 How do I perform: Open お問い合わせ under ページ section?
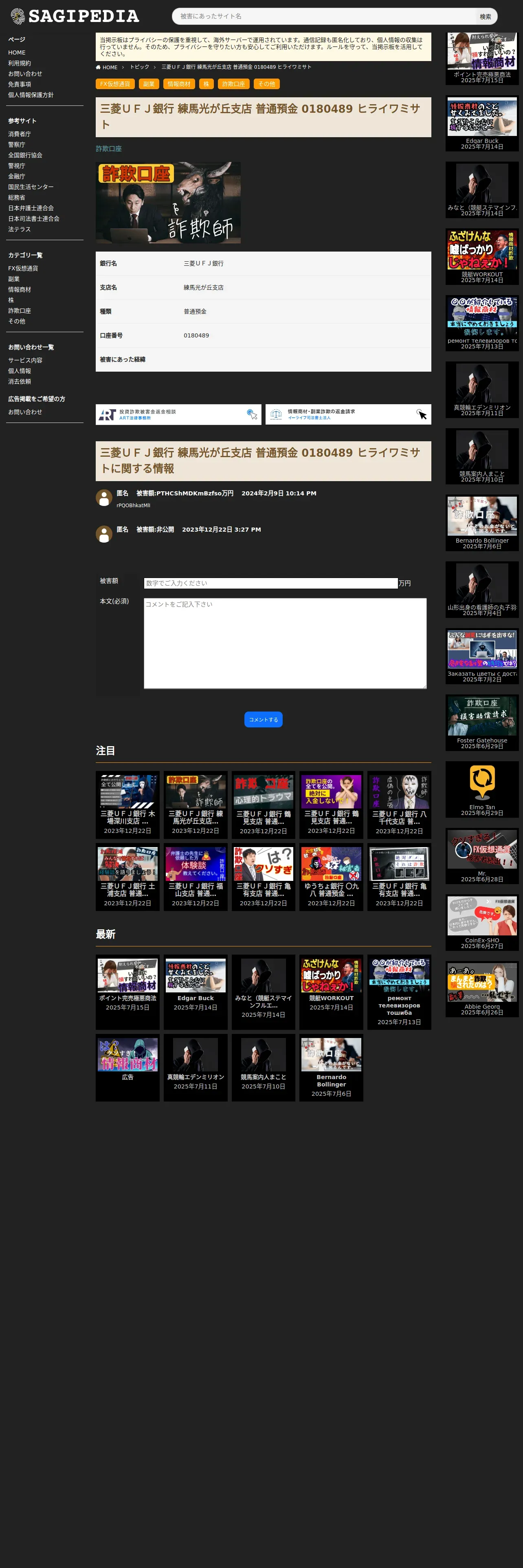[25, 74]
